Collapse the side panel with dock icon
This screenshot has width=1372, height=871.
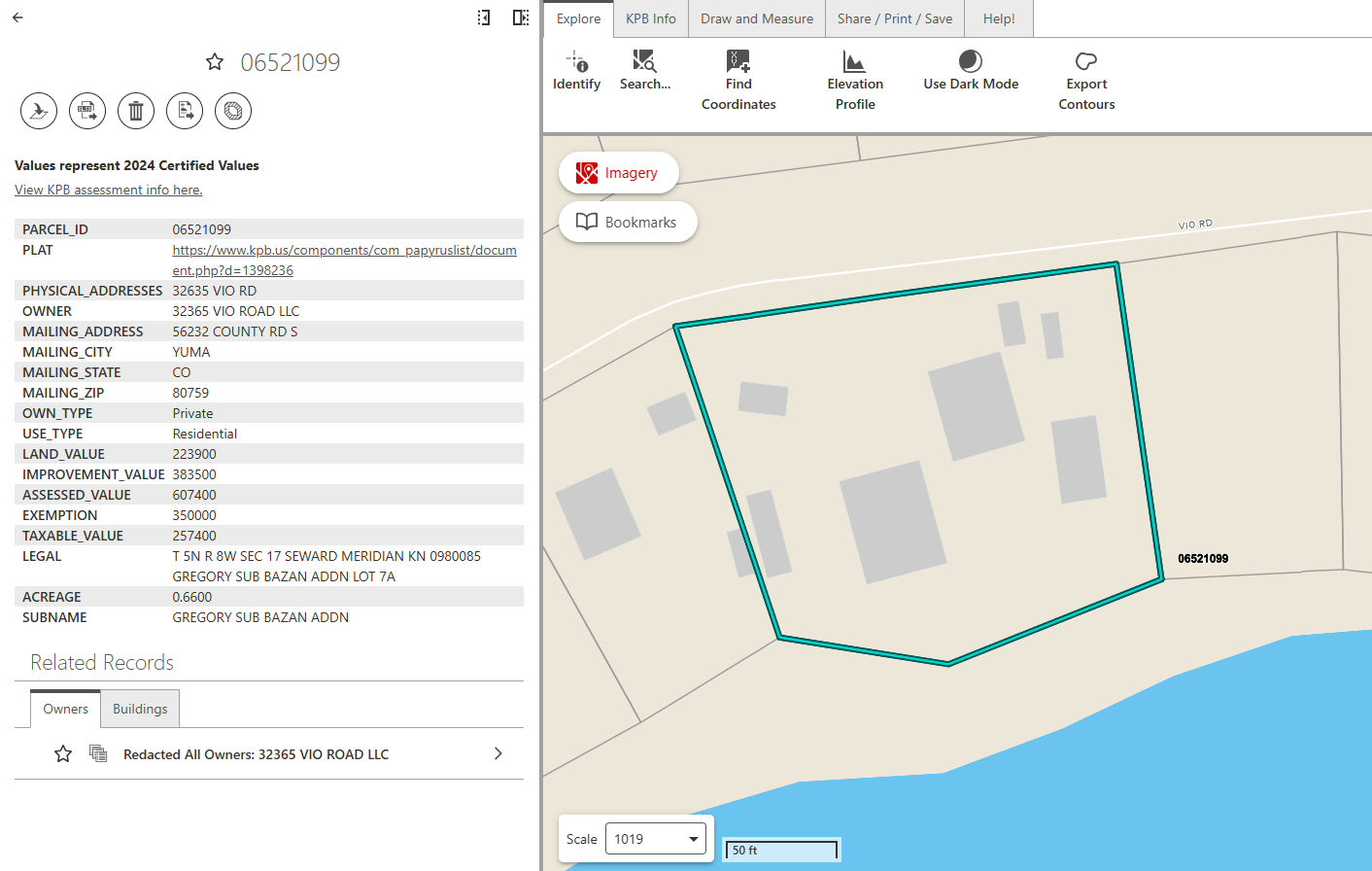[484, 17]
